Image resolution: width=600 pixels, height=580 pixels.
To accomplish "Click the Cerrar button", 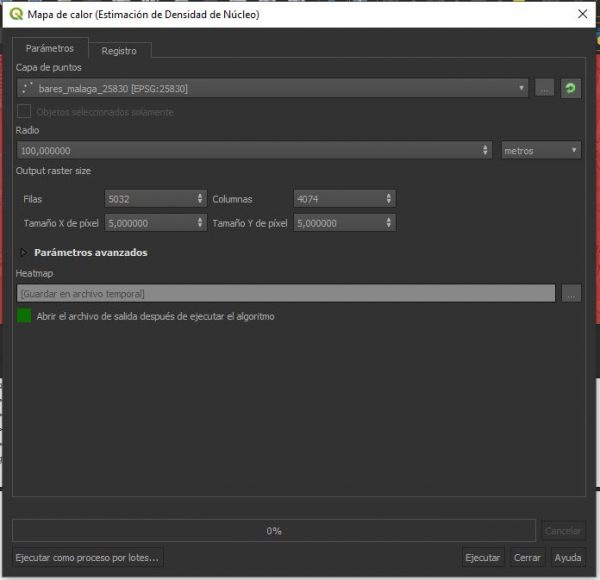I will click(x=527, y=557).
